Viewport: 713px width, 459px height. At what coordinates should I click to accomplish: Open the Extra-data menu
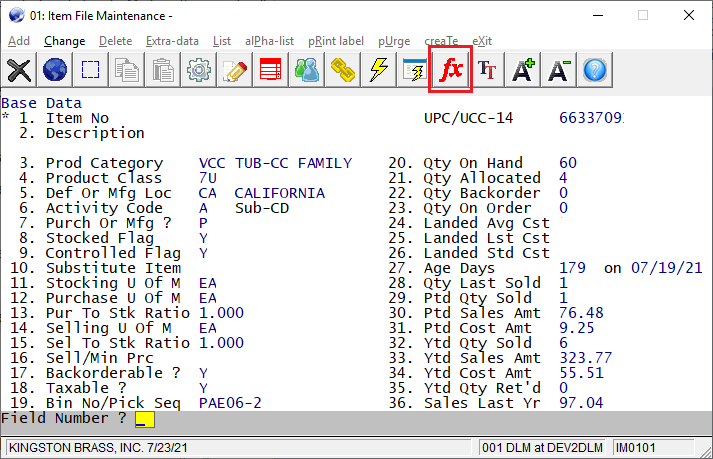point(172,41)
